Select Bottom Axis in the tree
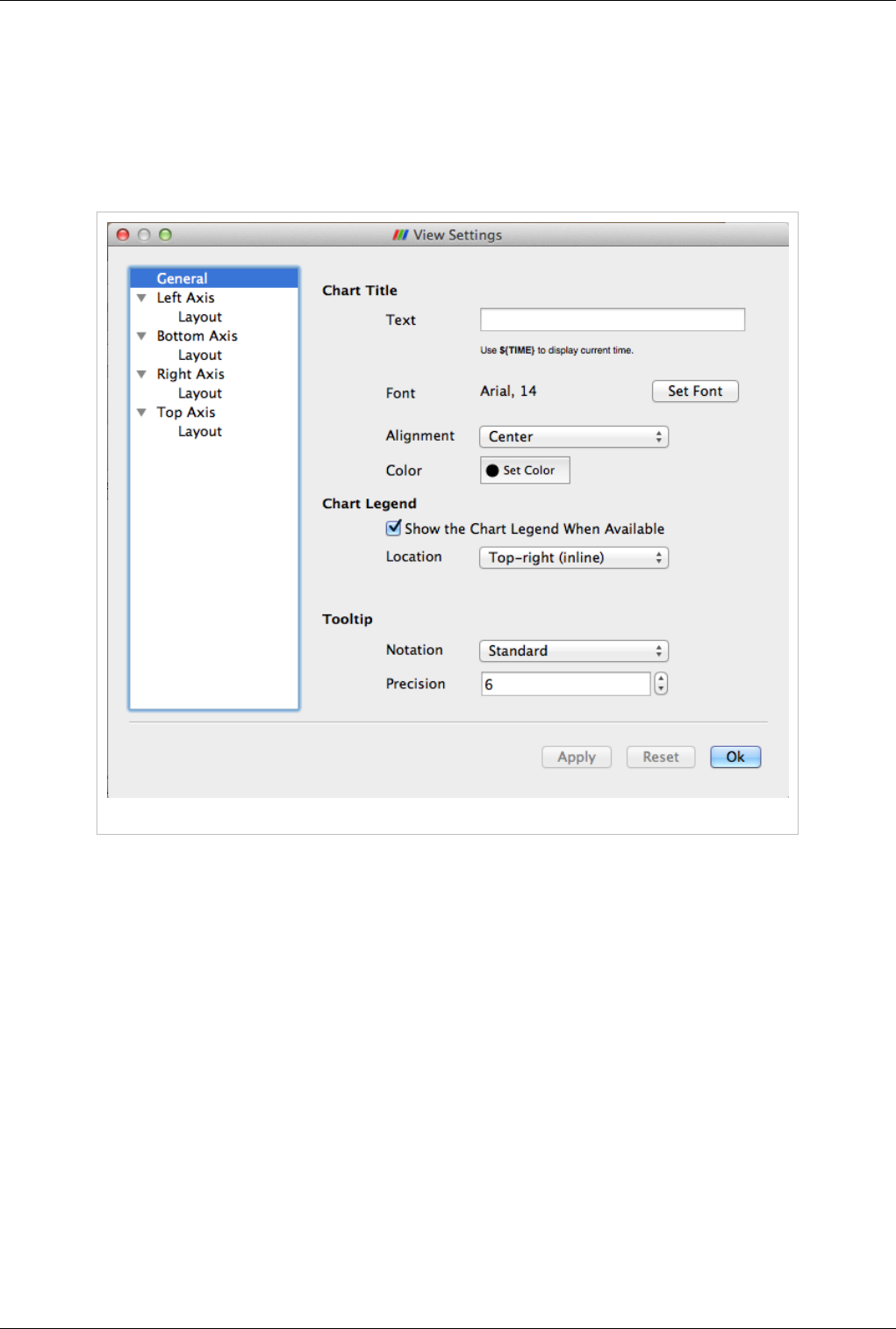Screen dimensions: 896x1329 [197, 336]
